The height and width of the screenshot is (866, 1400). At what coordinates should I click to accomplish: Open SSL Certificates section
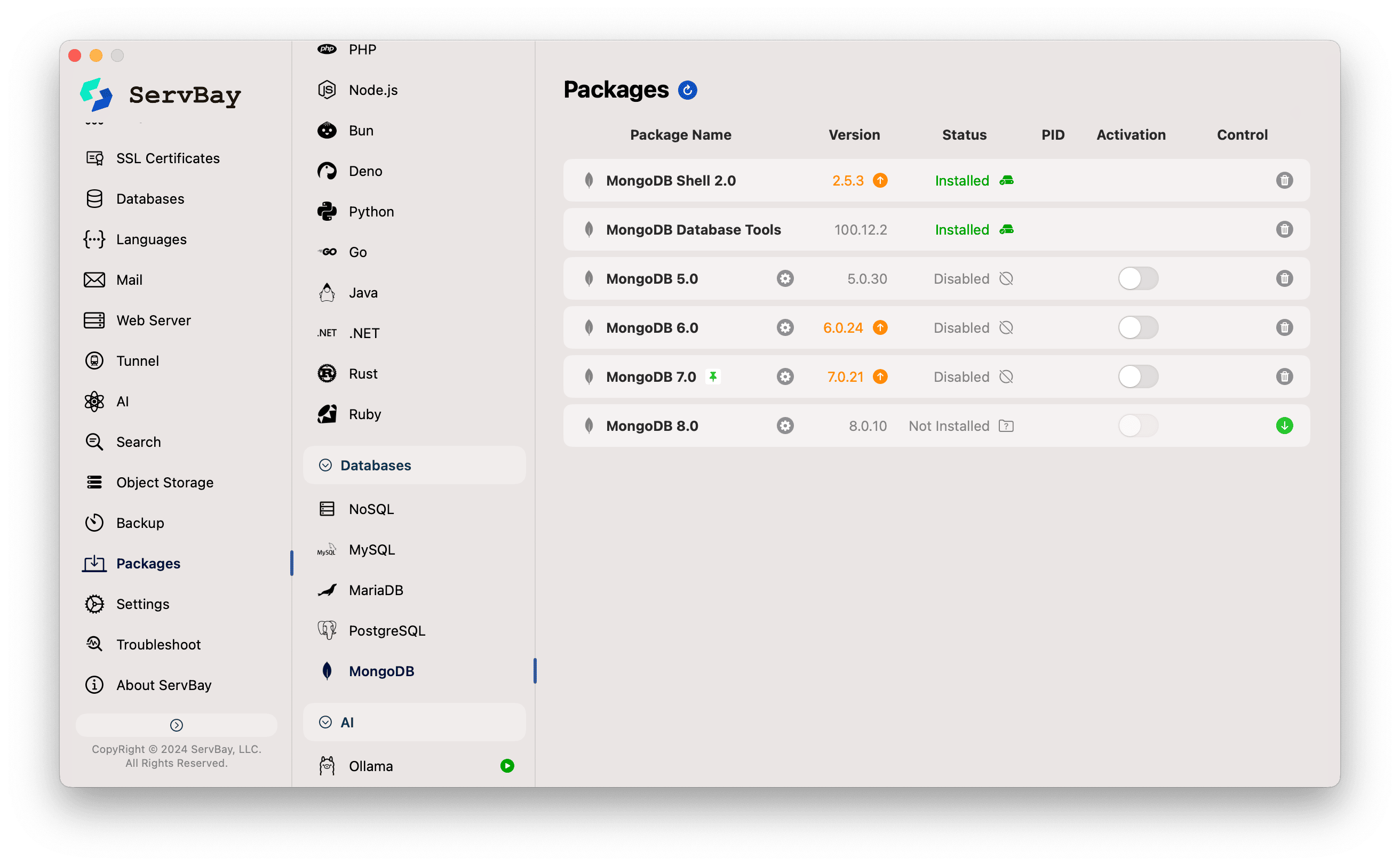click(152, 159)
